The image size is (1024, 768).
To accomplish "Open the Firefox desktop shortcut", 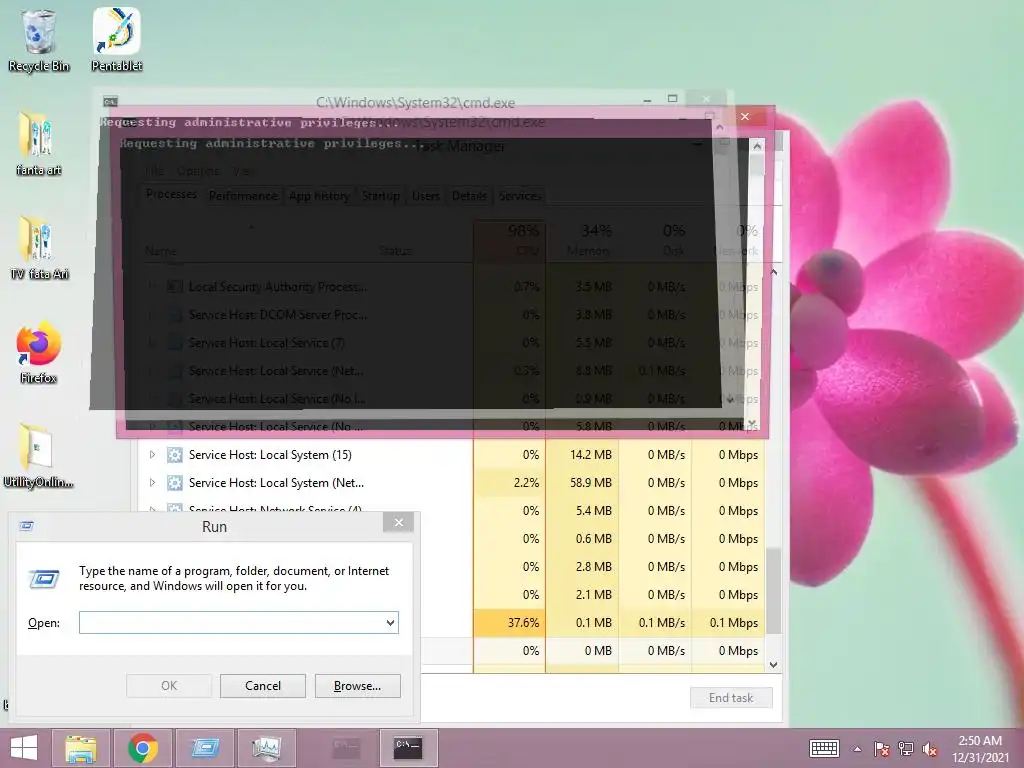I will [39, 352].
